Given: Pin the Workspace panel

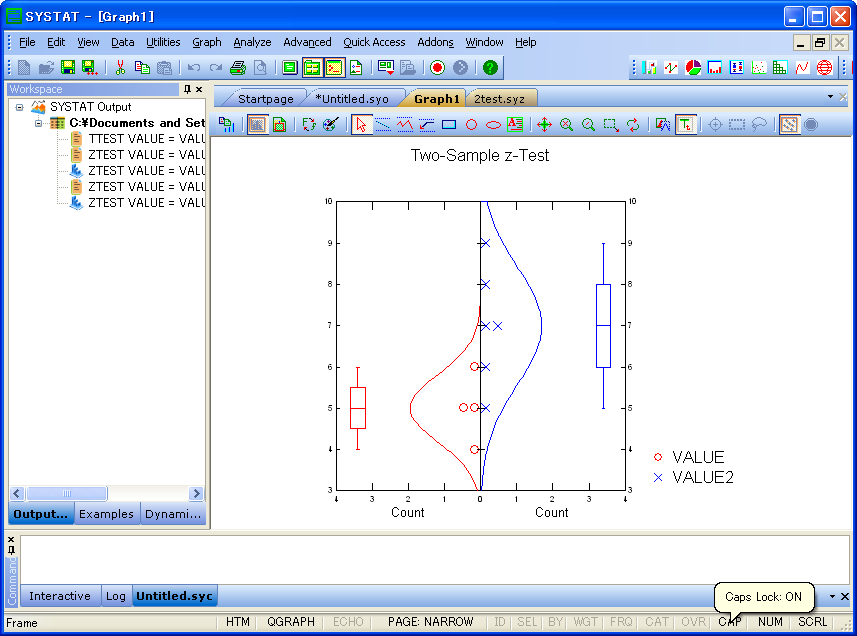Looking at the screenshot, I should [187, 89].
